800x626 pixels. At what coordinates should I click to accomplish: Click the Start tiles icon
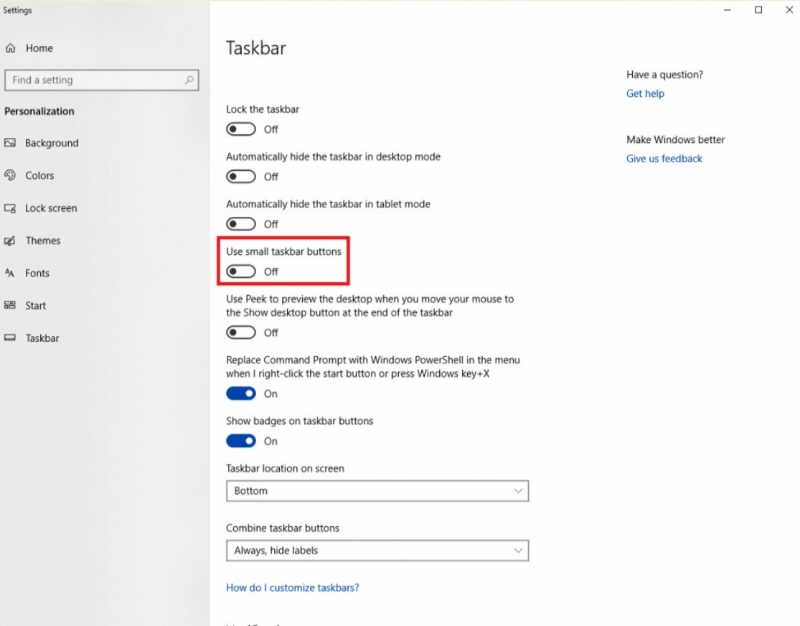click(10, 306)
